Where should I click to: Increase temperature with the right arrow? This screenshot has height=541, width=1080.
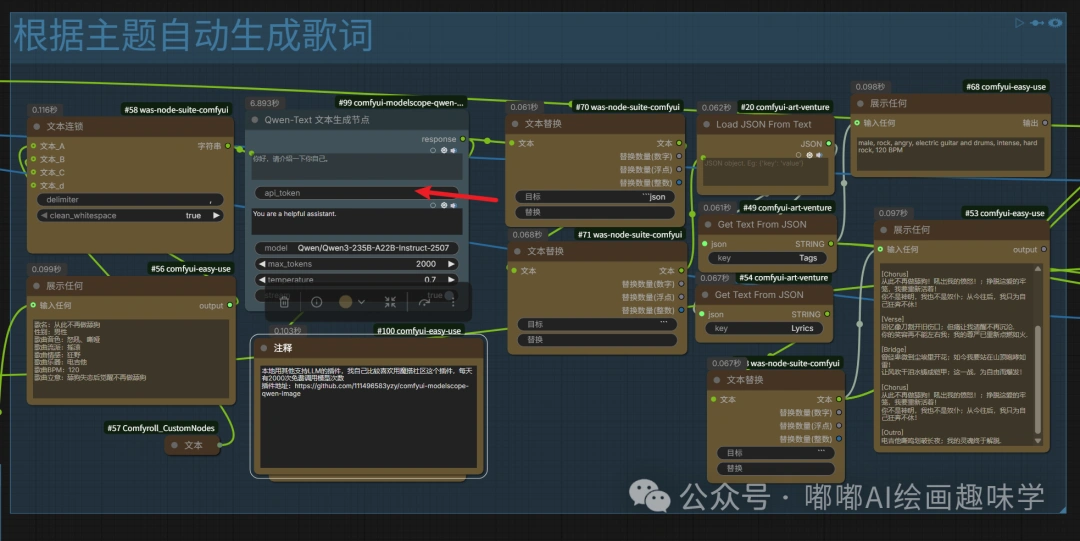[451, 280]
